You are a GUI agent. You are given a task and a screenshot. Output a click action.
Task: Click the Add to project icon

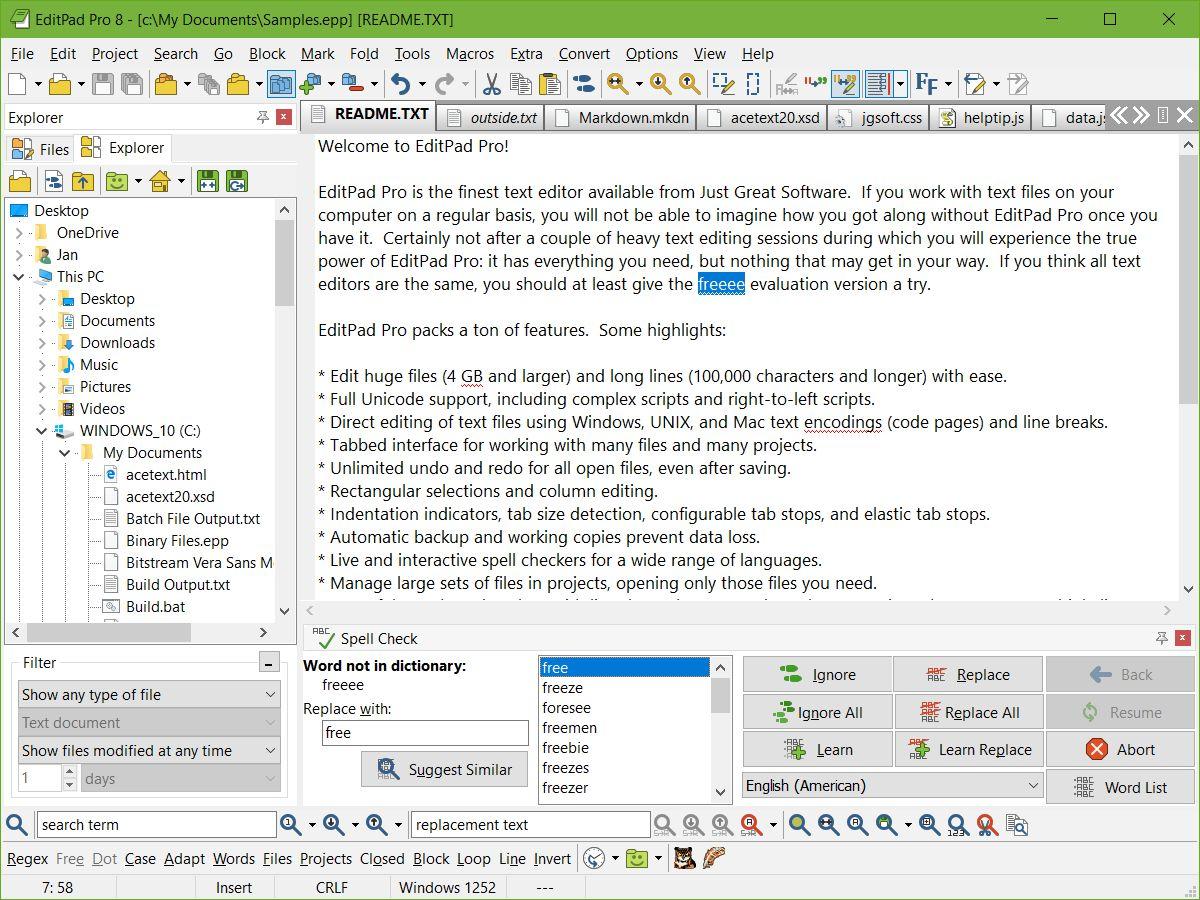pyautogui.click(x=311, y=85)
